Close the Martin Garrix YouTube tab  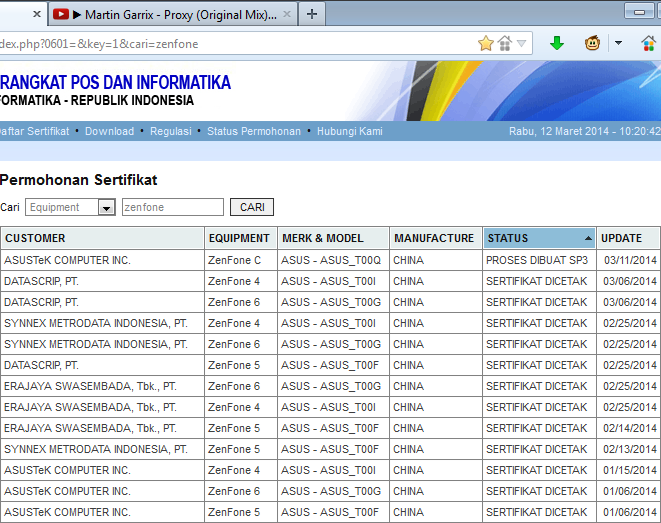click(286, 14)
